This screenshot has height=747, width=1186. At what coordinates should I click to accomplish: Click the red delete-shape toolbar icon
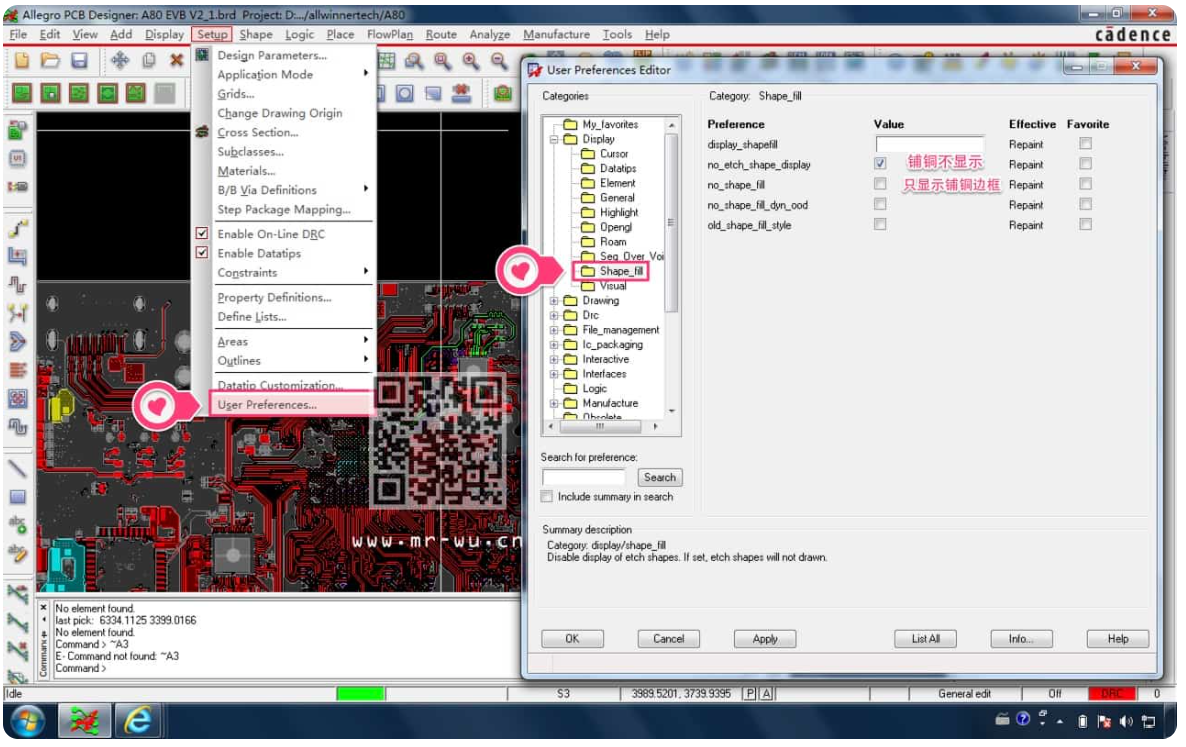point(461,94)
